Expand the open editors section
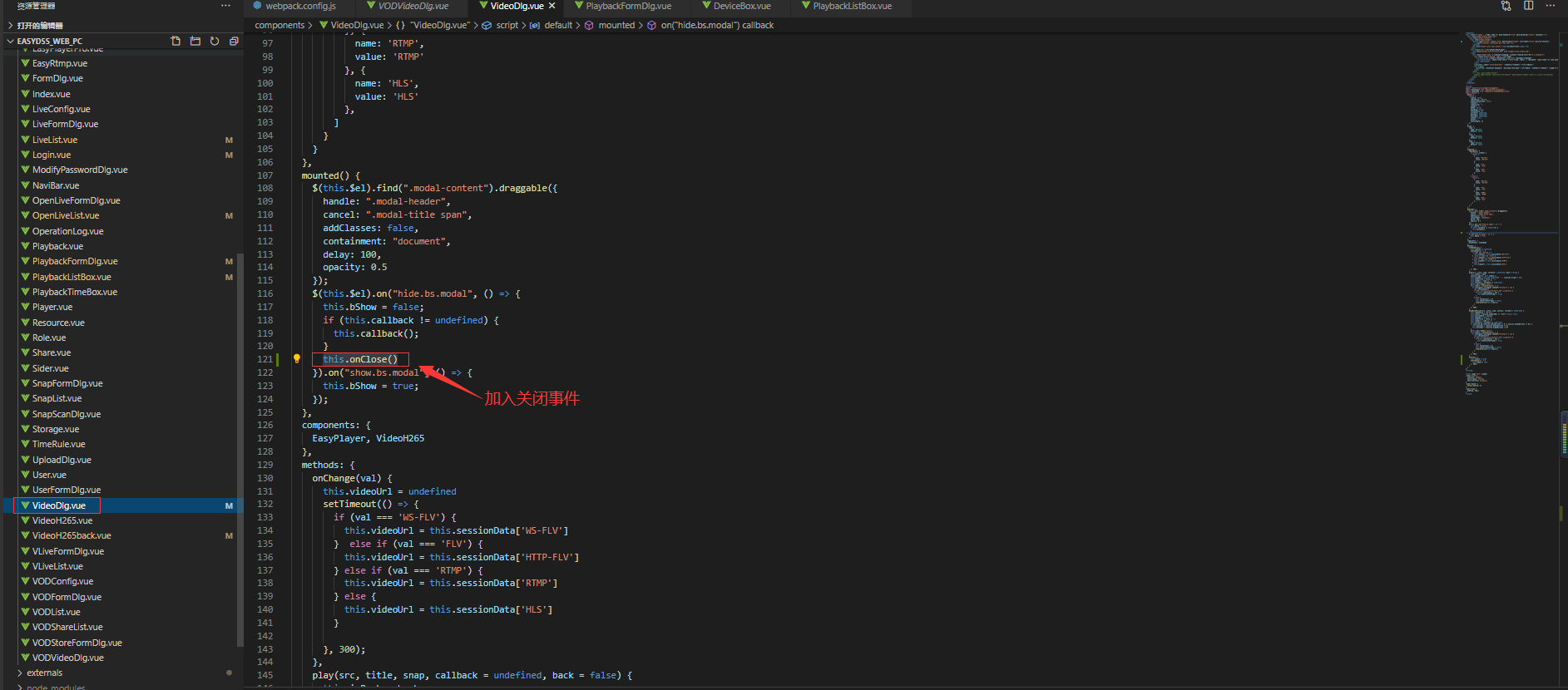 [40, 26]
